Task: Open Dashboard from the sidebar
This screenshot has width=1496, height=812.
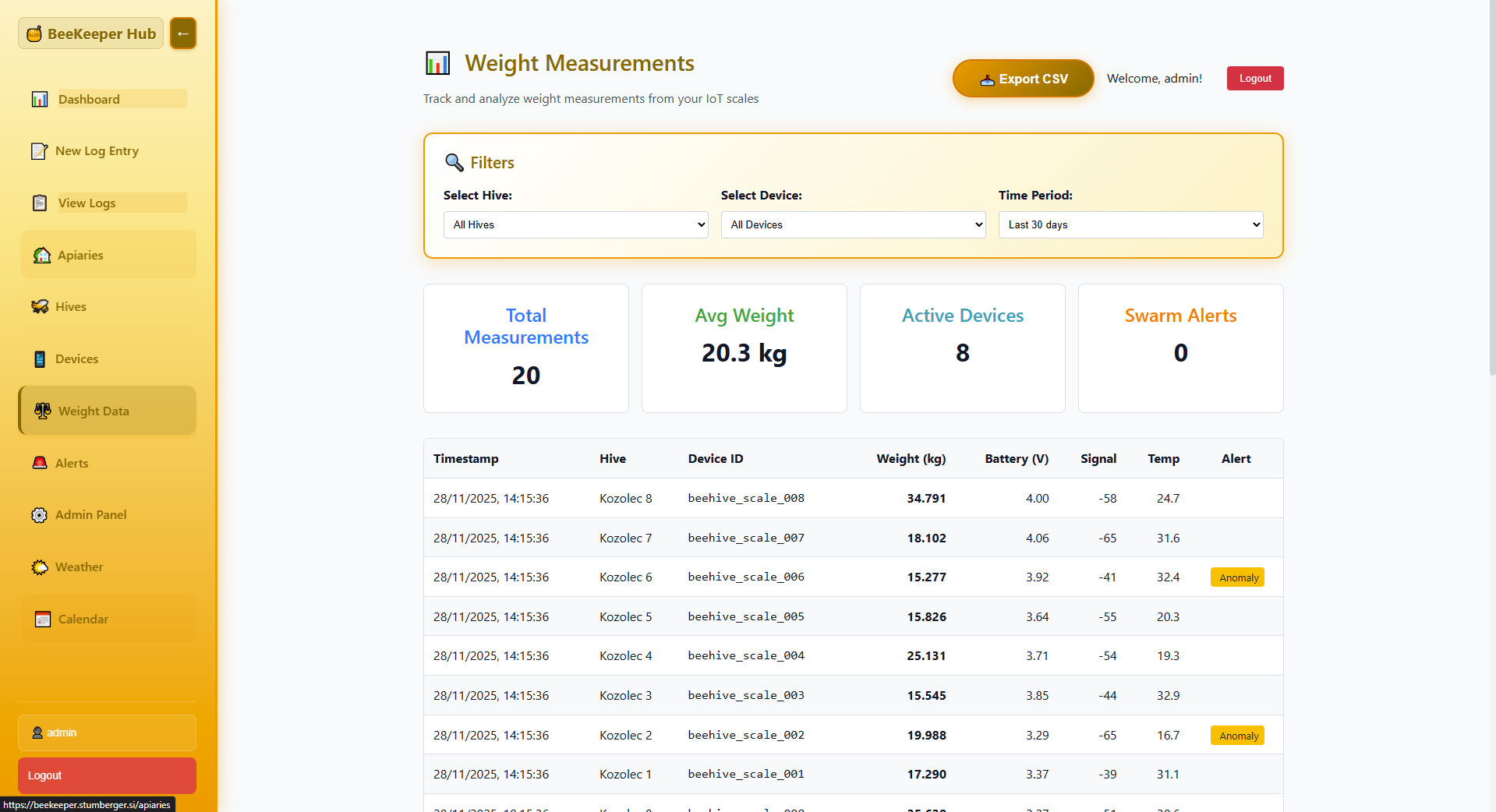Action: pyautogui.click(x=108, y=99)
